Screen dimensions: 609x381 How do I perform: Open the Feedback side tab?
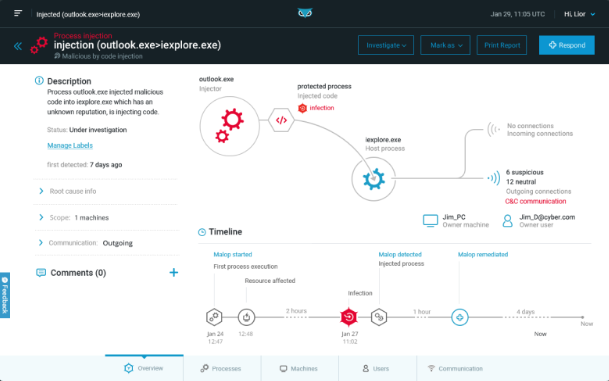point(5,295)
